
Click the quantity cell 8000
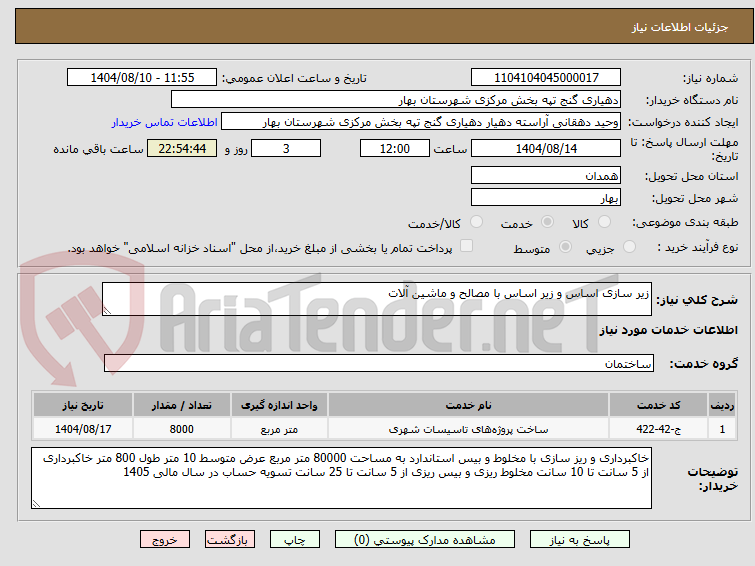[182, 429]
